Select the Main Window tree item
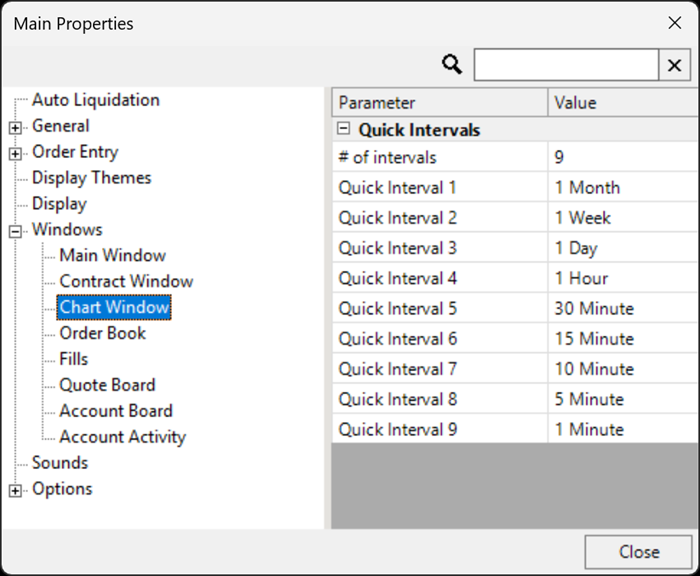 [x=112, y=256]
